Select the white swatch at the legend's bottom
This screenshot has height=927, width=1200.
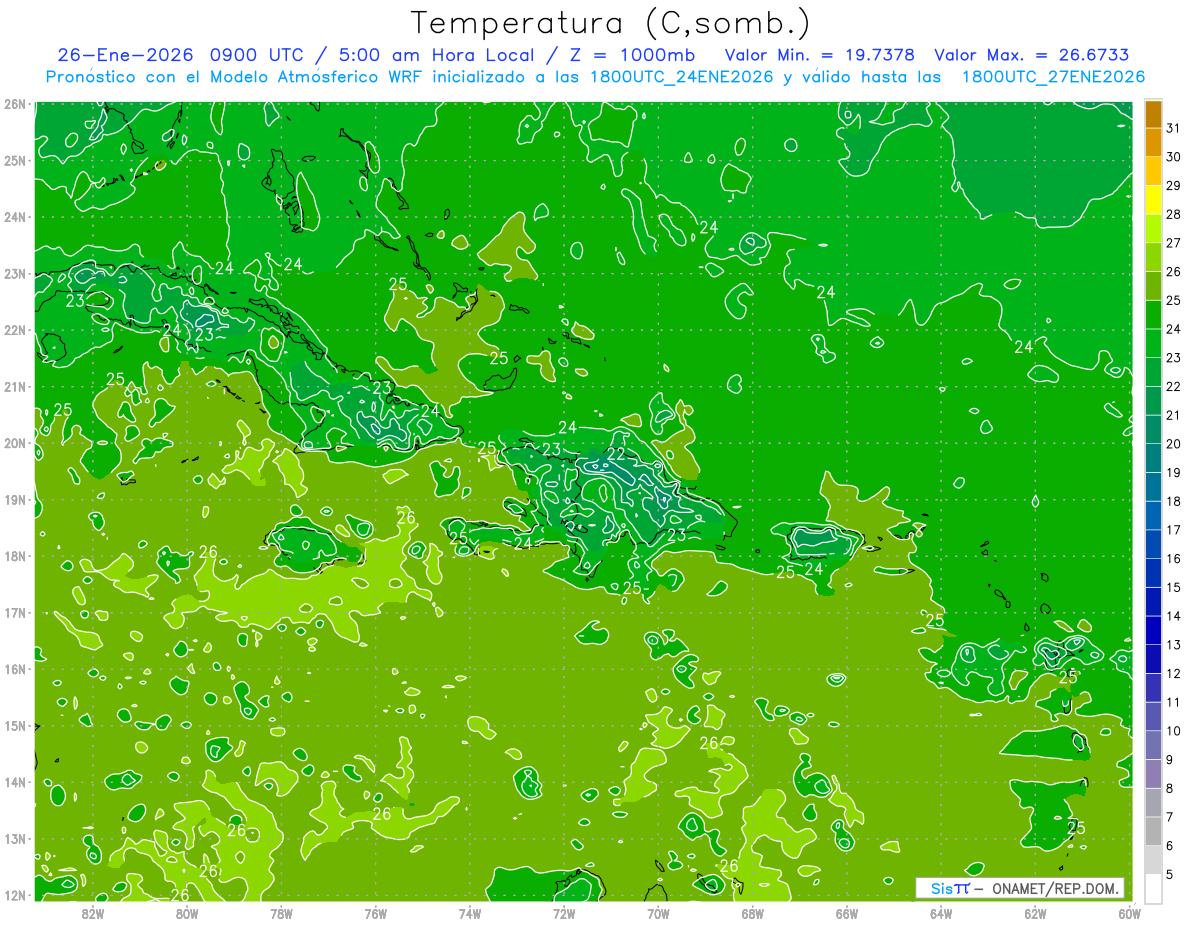[x=1153, y=888]
